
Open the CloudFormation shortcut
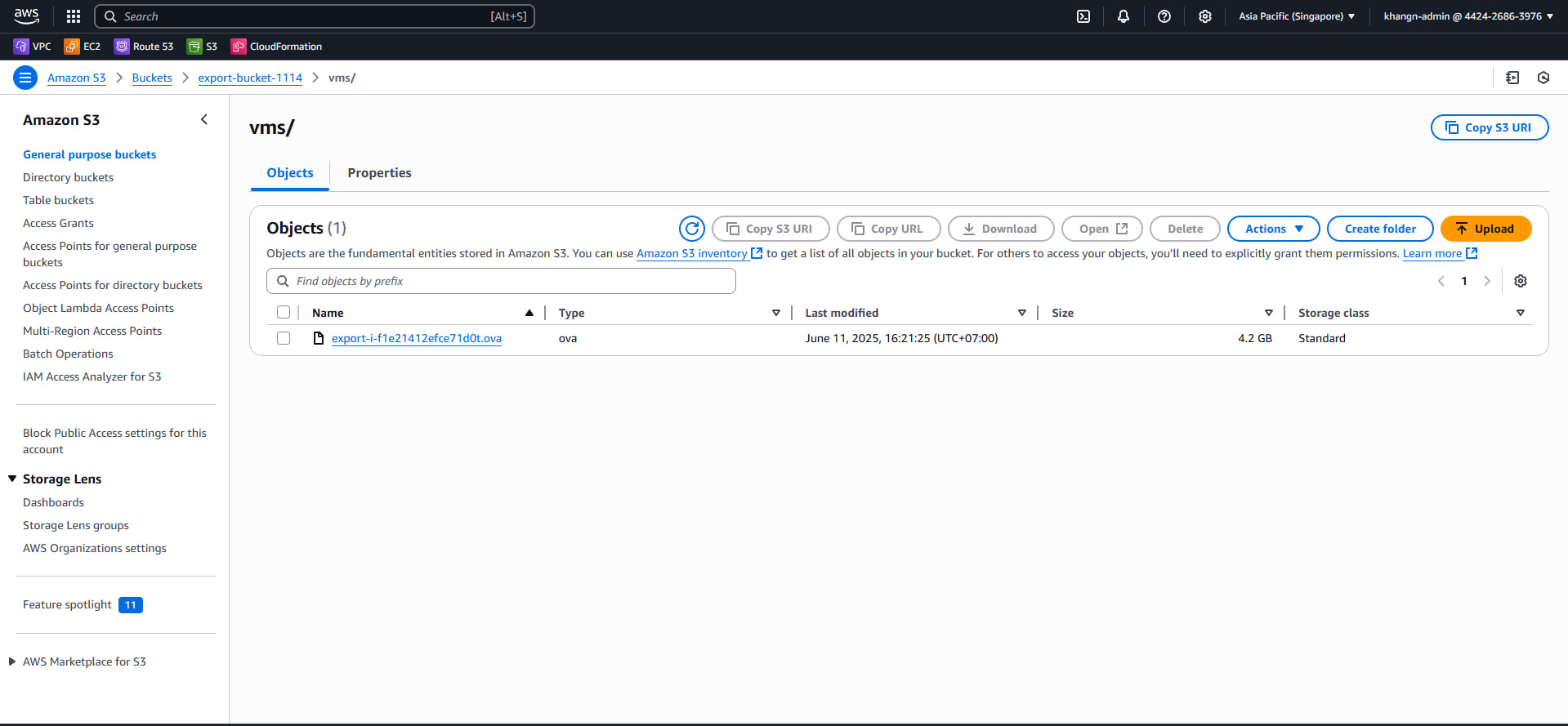276,47
